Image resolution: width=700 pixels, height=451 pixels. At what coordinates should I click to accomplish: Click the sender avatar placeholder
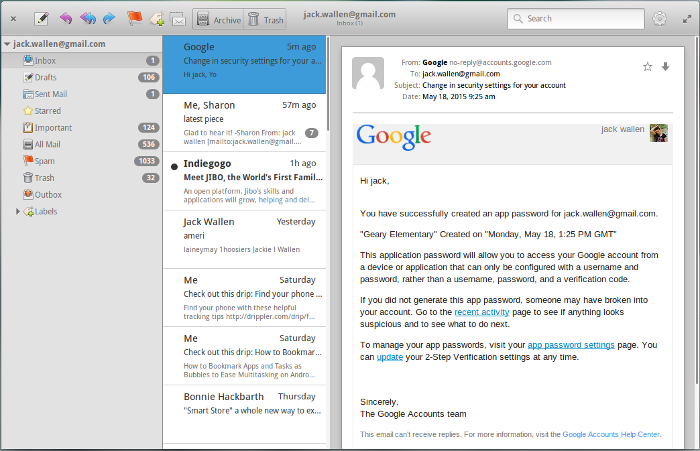click(368, 73)
